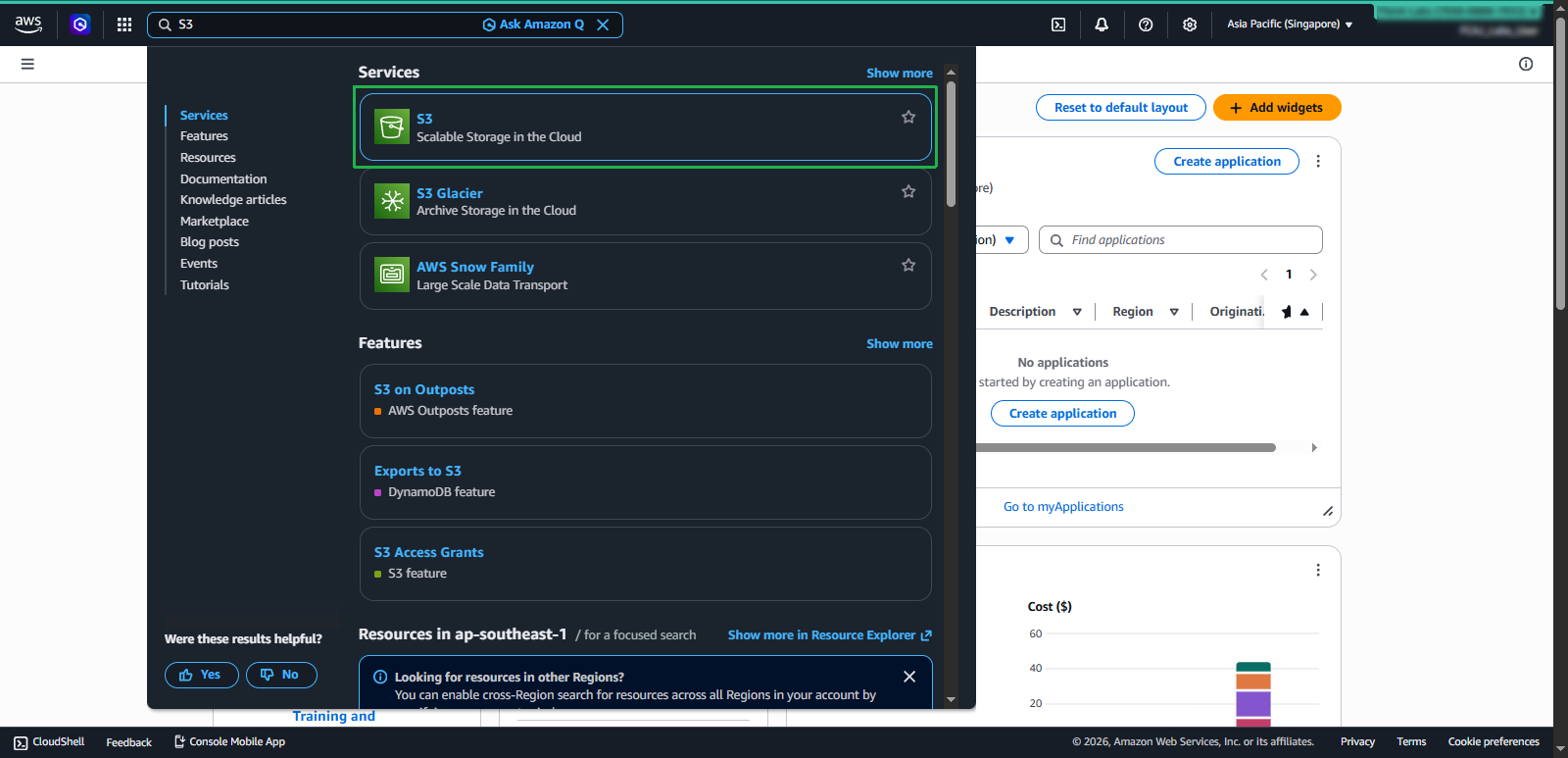Click the table column settings pin icon
Image resolution: width=1568 pixels, height=758 pixels.
pyautogui.click(x=1287, y=312)
